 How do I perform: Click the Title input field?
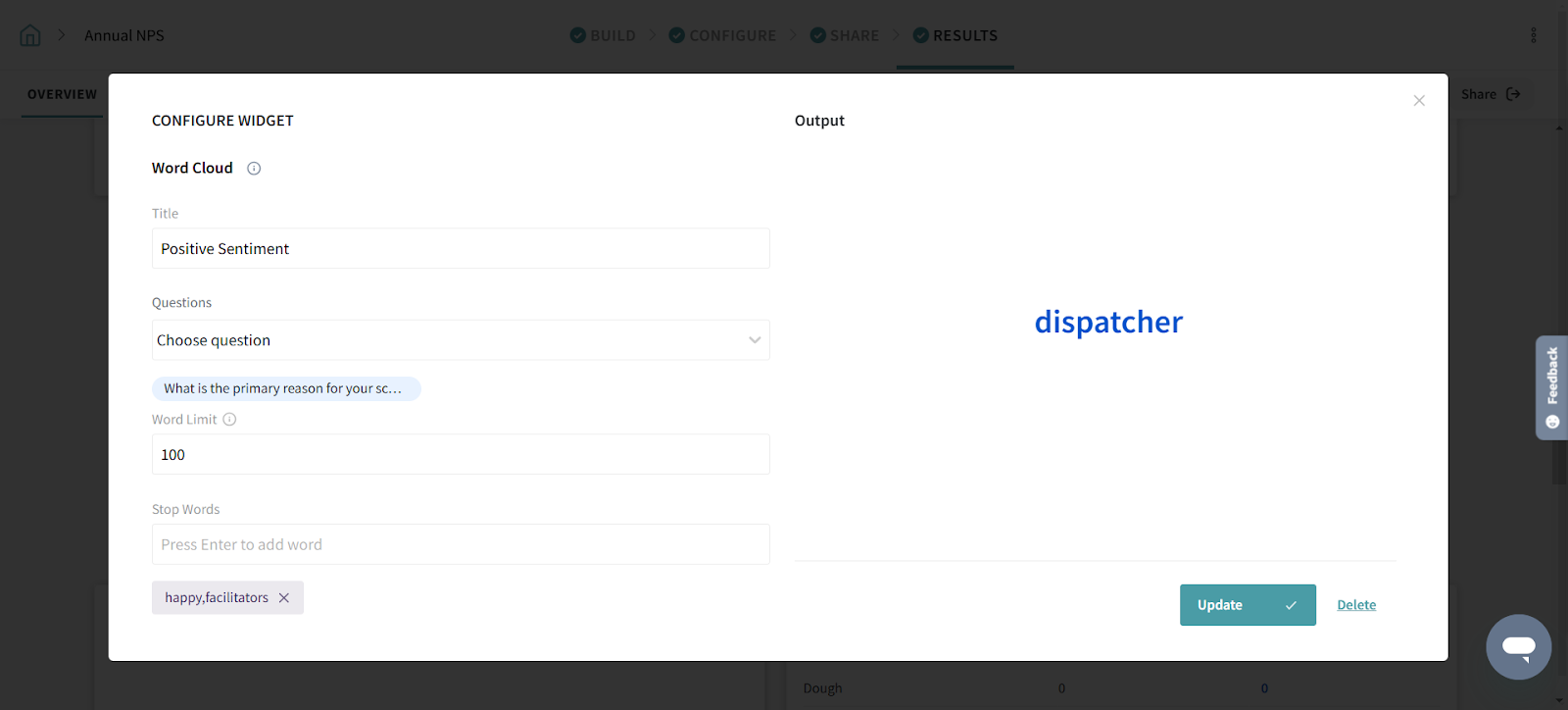(x=461, y=249)
